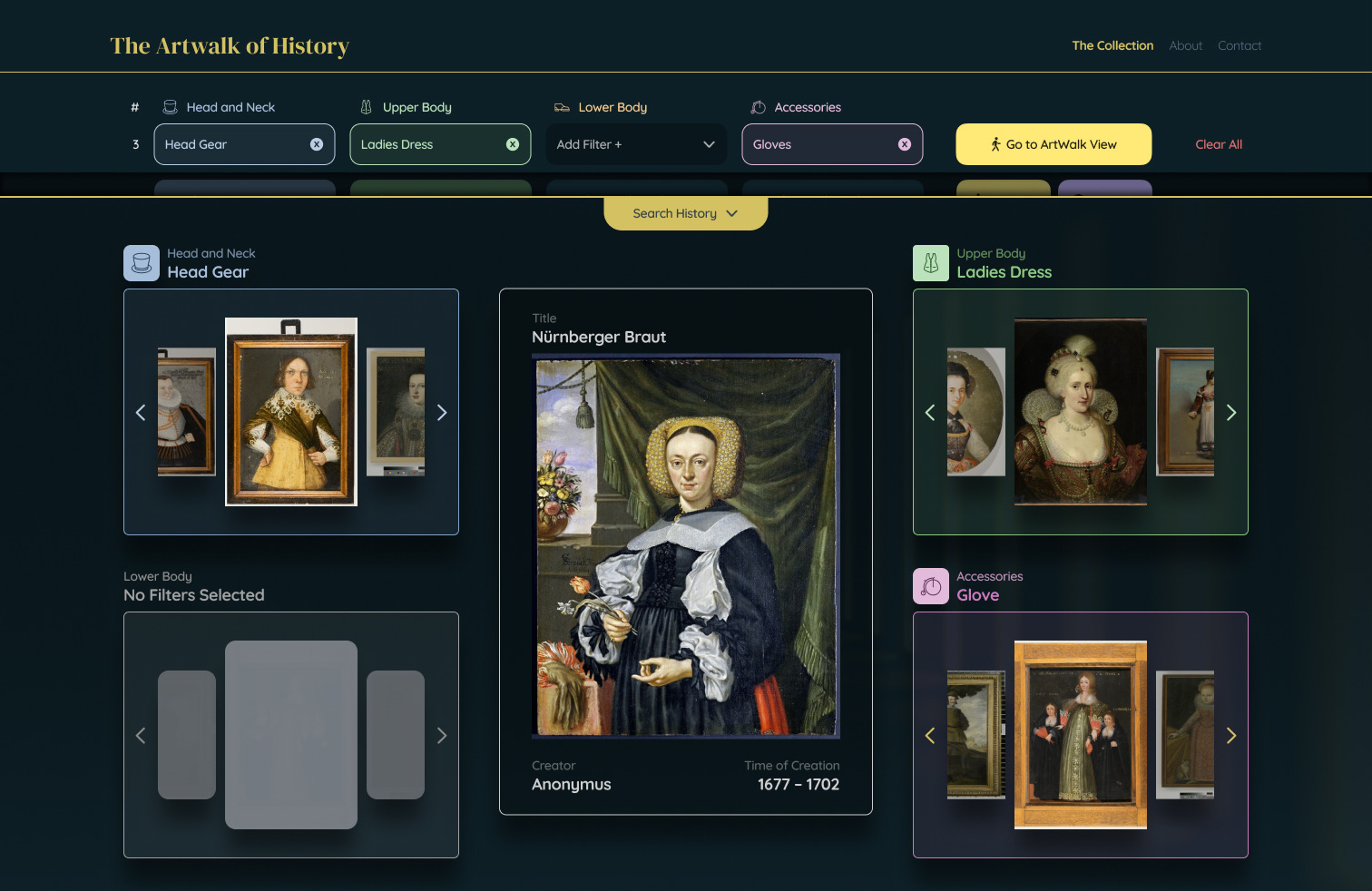
Task: Click the Ladies Dress section dress icon
Action: pos(931,263)
